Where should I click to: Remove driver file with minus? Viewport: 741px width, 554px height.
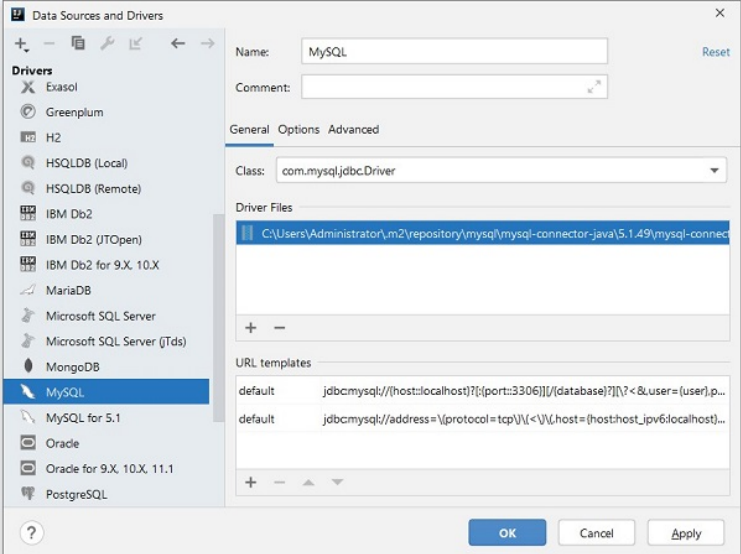(280, 328)
